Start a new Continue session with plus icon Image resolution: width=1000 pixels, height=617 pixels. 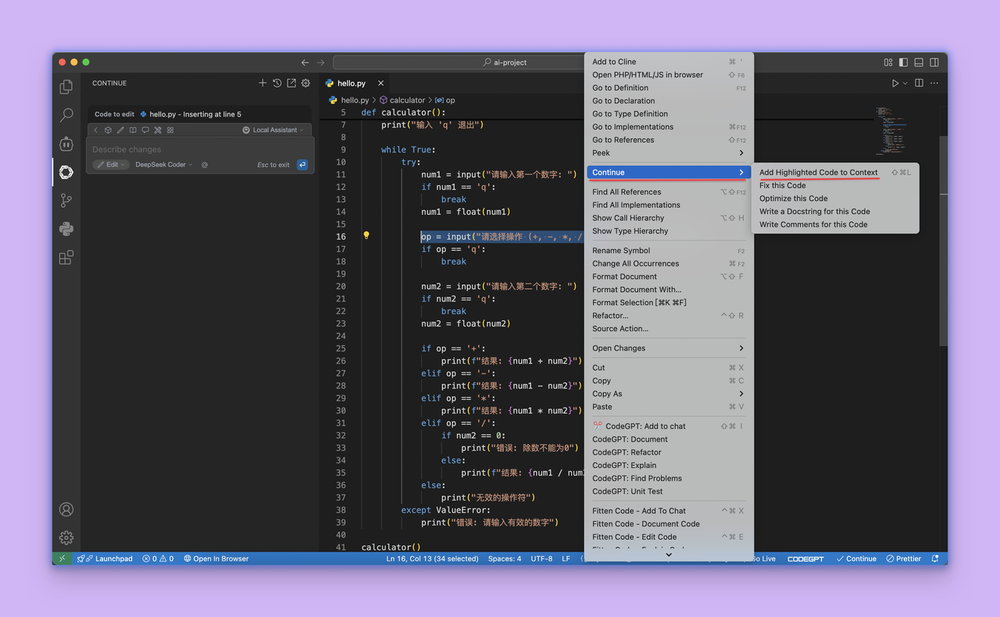point(263,83)
